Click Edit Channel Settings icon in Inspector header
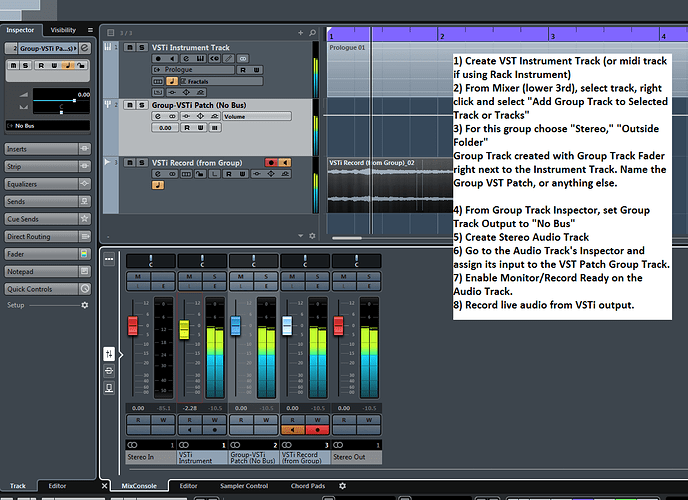 pyautogui.click(x=85, y=48)
